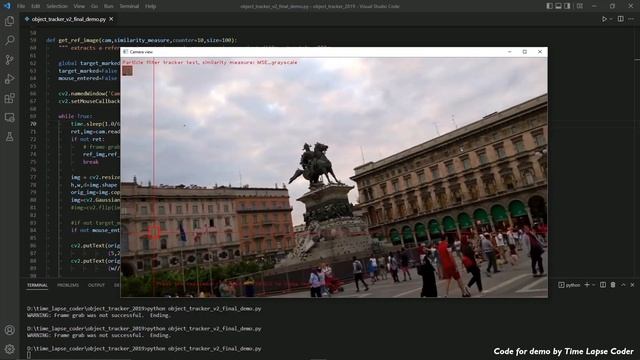The width and height of the screenshot is (640, 360).
Task: Maximize panel size with chevron
Action: point(623,285)
